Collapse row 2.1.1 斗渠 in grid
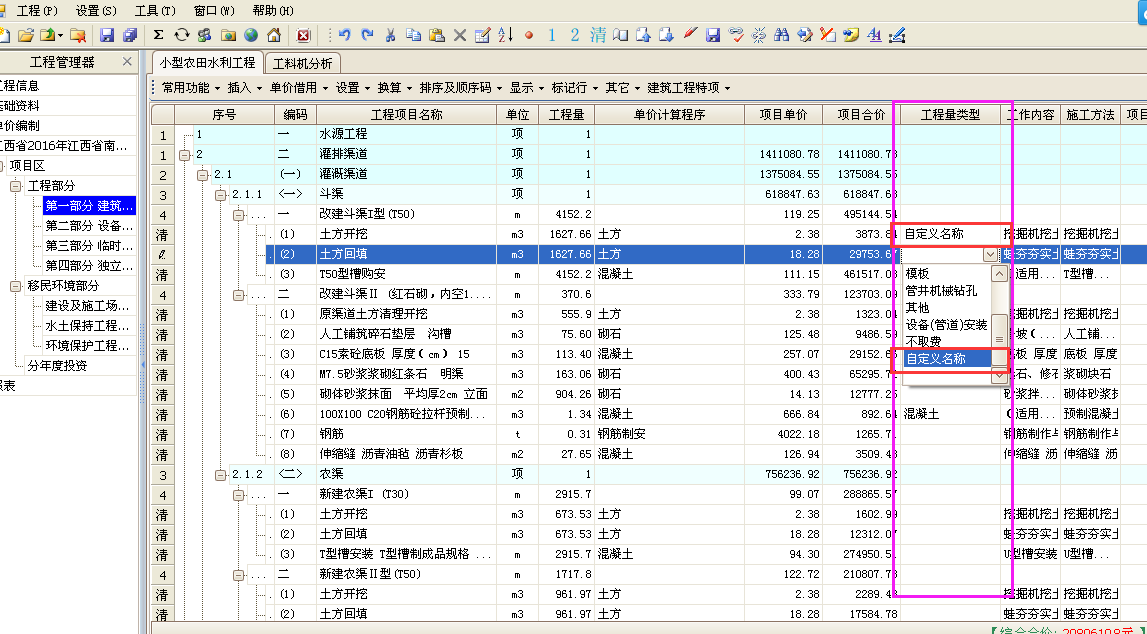The height and width of the screenshot is (634, 1147). point(220,194)
